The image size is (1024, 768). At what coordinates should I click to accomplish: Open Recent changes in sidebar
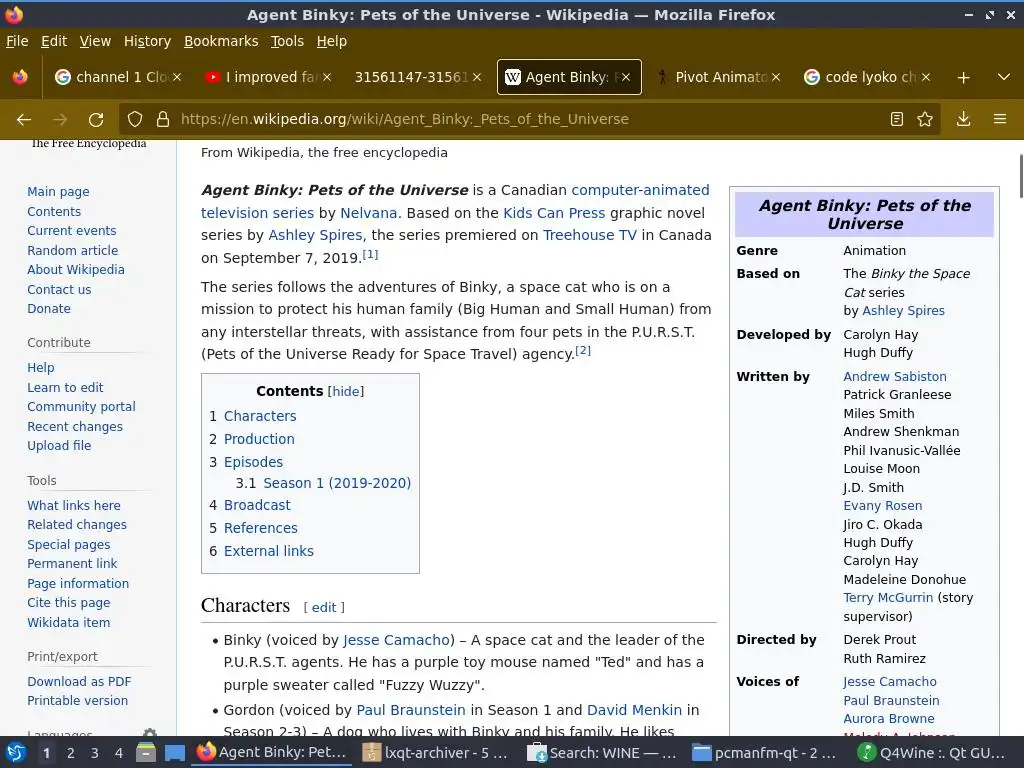click(x=75, y=427)
